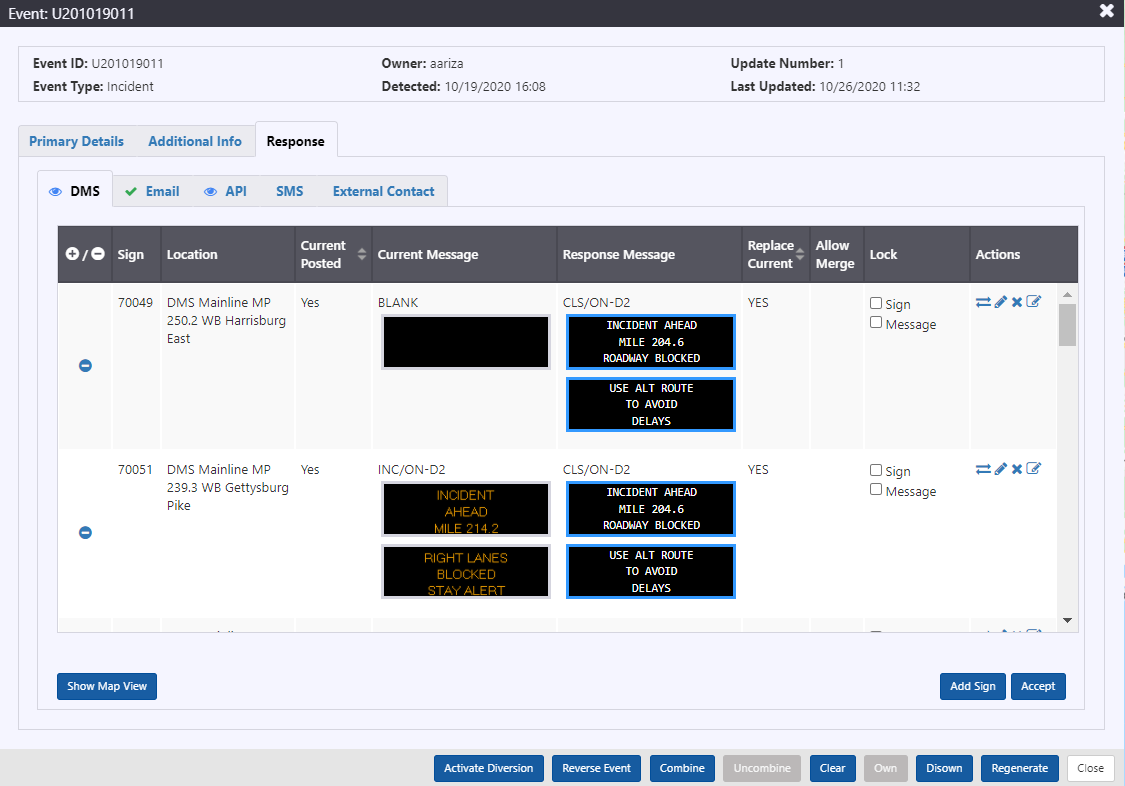This screenshot has width=1125, height=786.
Task: Open the Primary Details tab
Action: click(76, 141)
